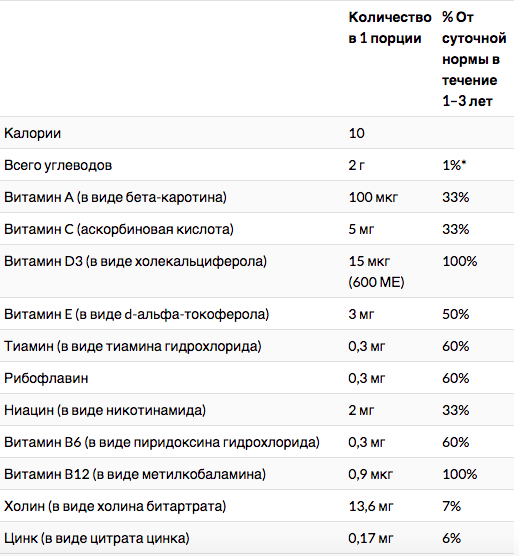Select the 15 мкг (600 ME) value
The width and height of the screenshot is (519, 556).
coord(376,272)
